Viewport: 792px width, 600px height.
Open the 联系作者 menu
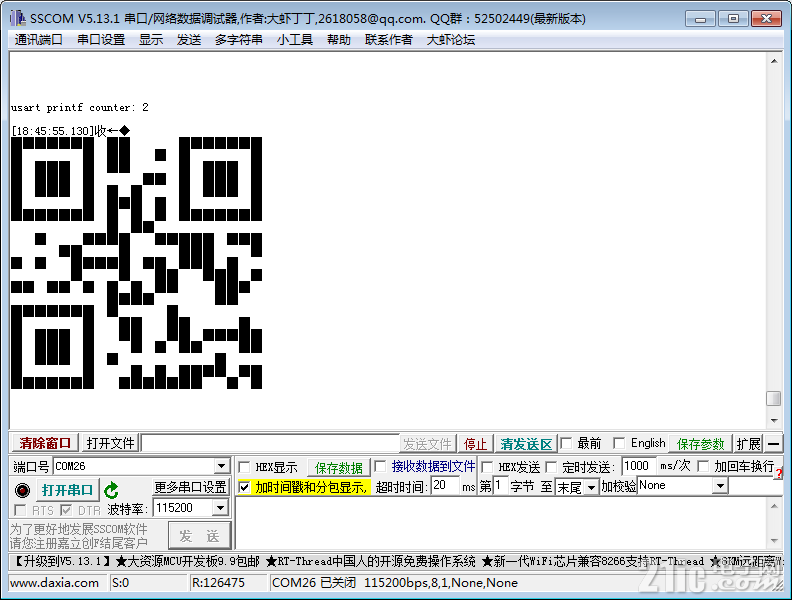(x=388, y=39)
